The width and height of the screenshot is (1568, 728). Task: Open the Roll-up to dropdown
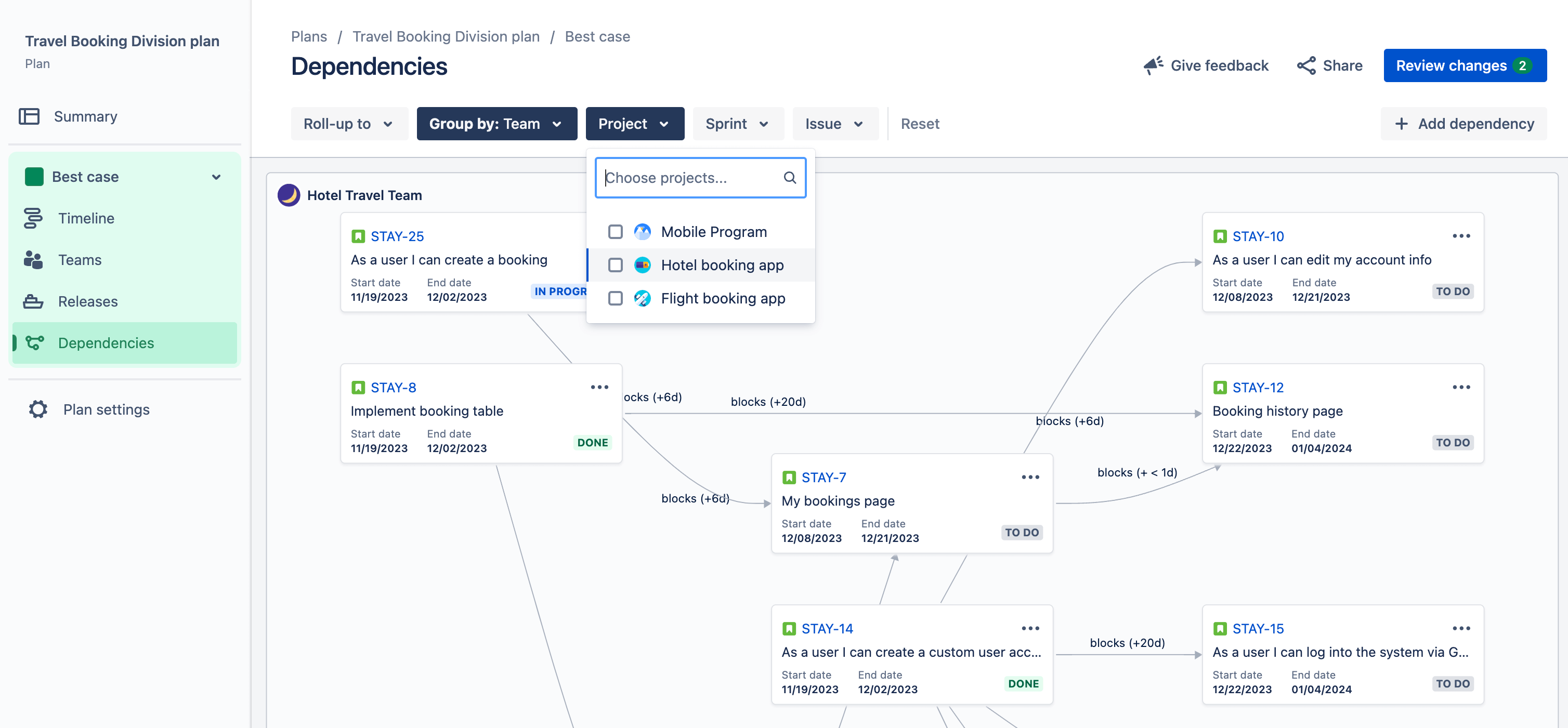click(x=349, y=124)
